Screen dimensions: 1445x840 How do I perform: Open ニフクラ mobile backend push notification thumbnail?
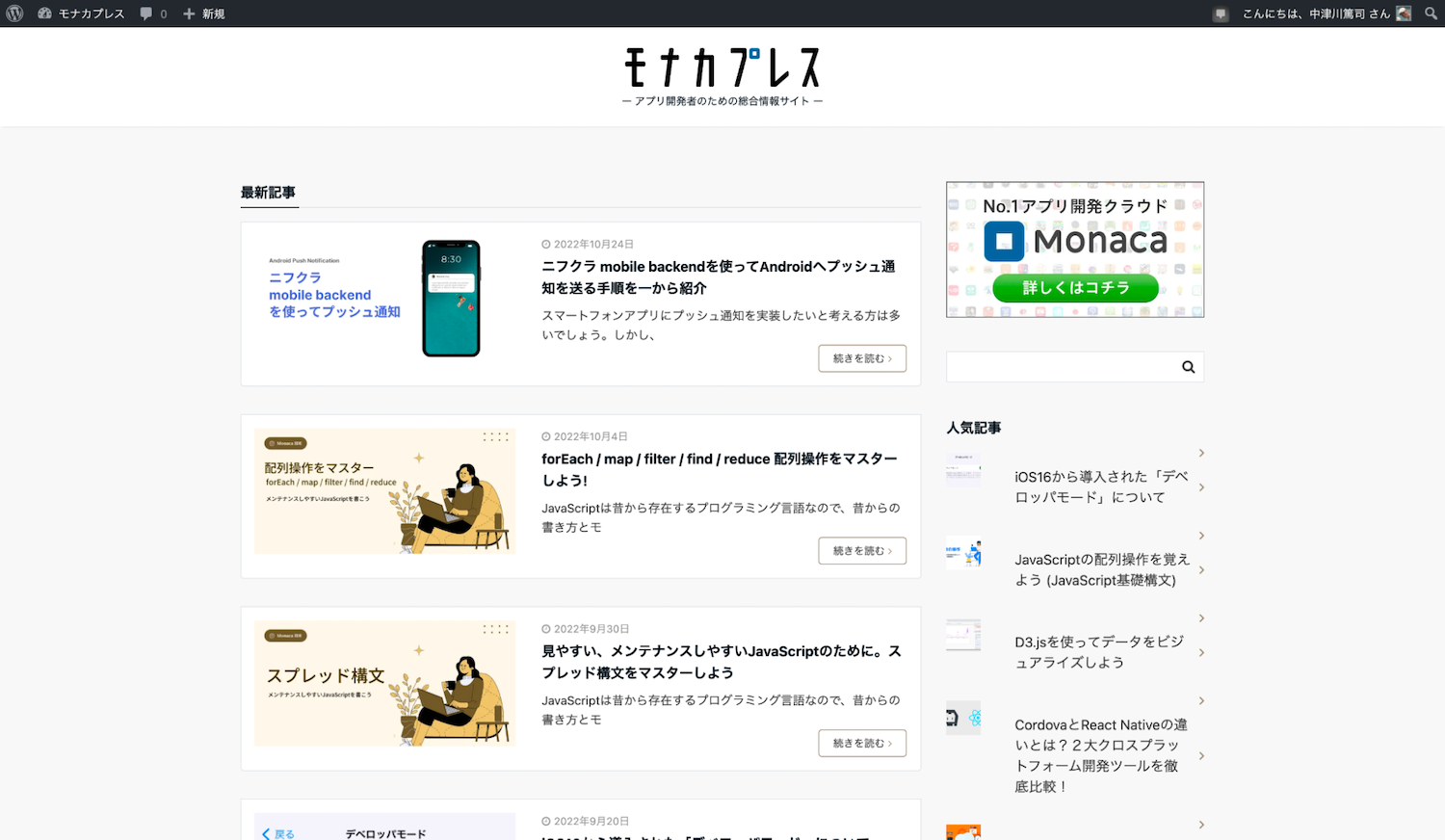pos(385,299)
